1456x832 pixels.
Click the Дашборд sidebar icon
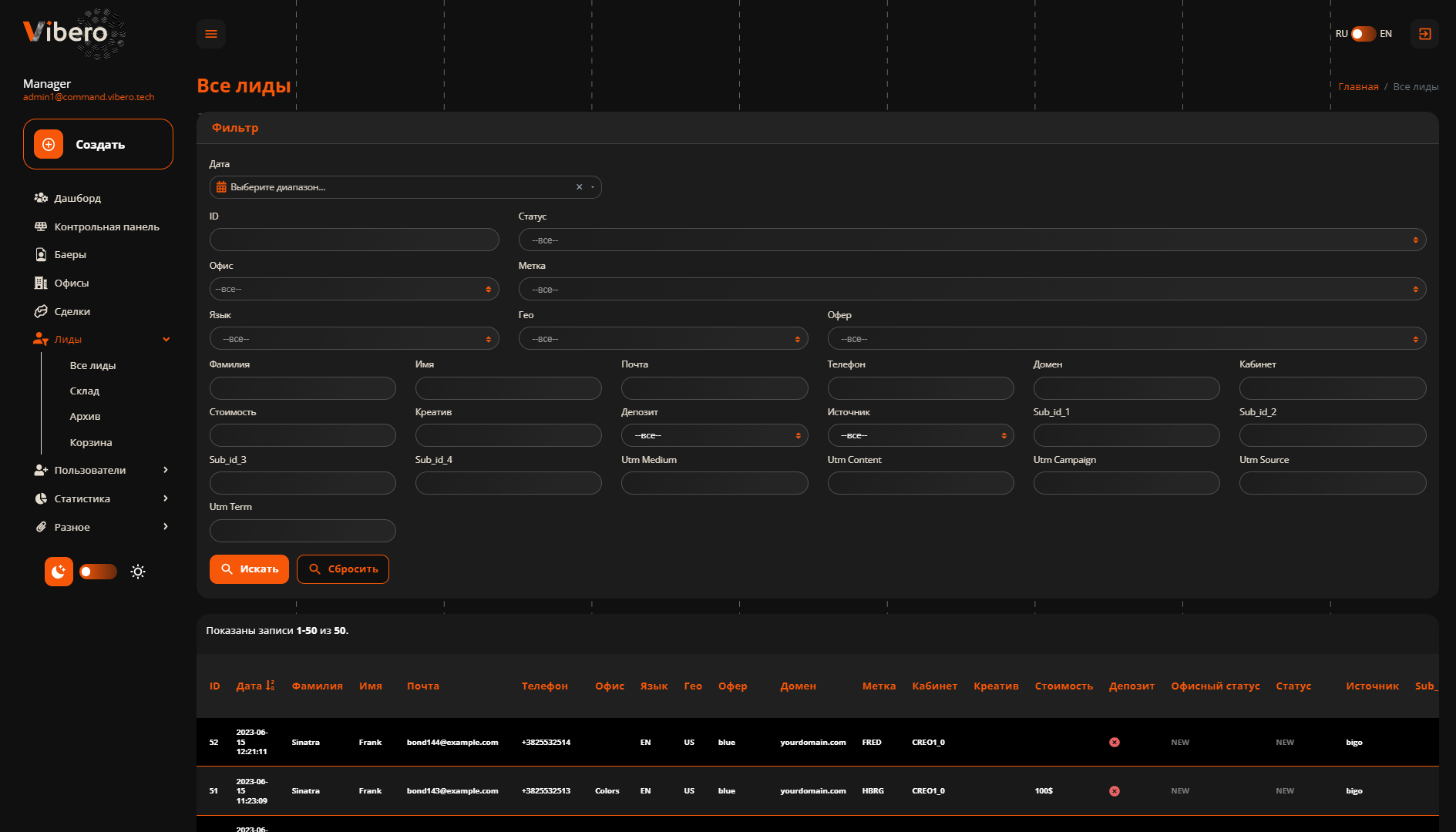(x=41, y=198)
